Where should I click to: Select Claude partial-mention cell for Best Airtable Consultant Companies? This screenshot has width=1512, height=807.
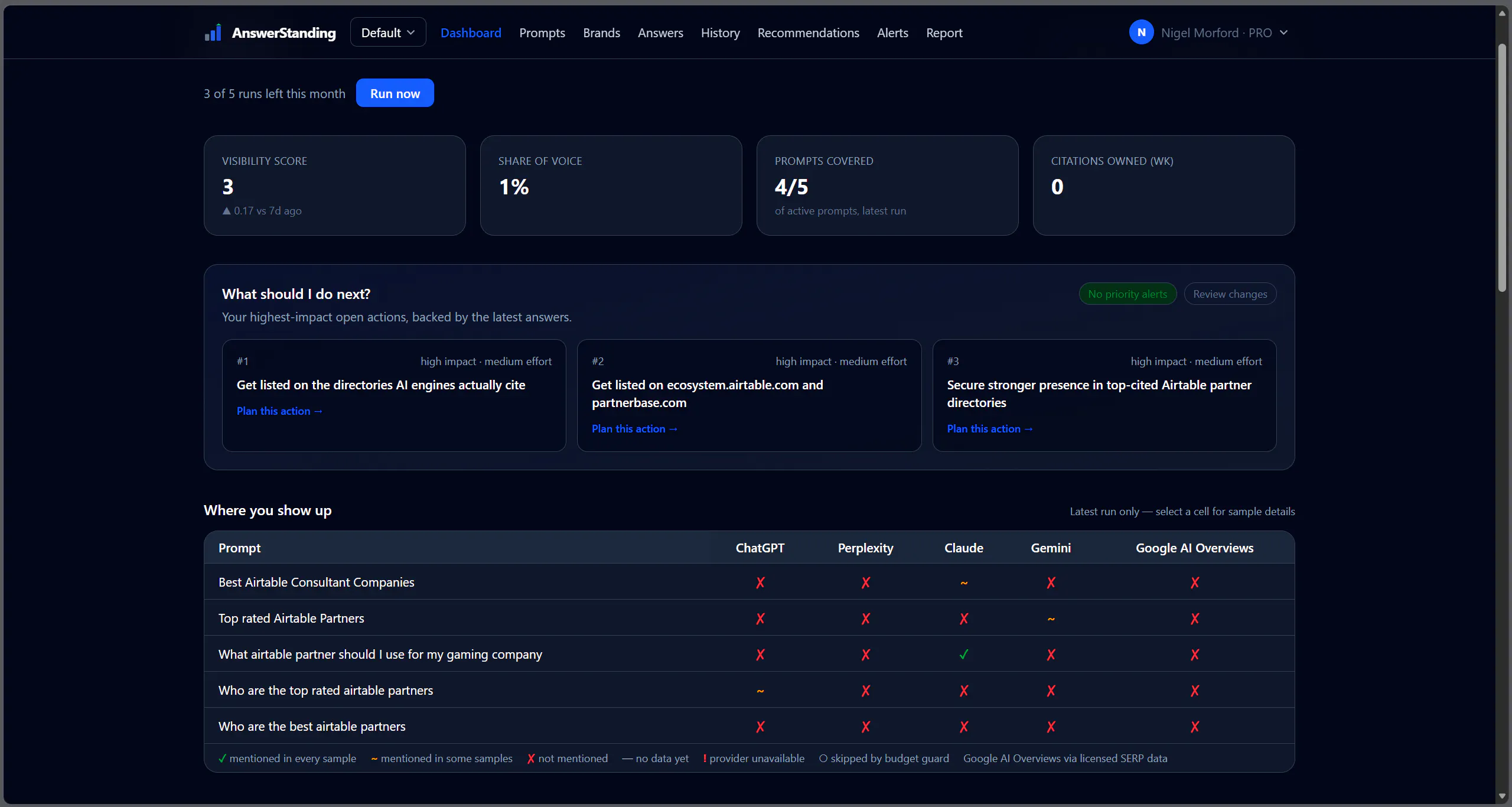964,583
